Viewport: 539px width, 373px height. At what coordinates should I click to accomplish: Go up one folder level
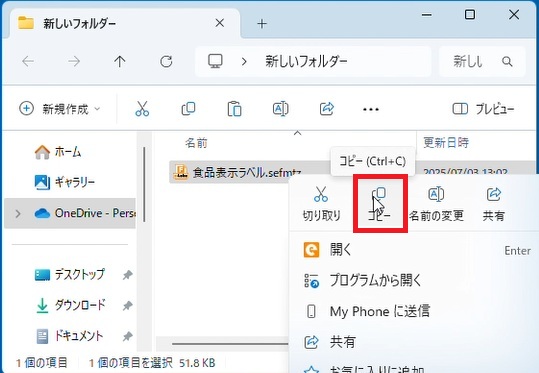click(120, 62)
